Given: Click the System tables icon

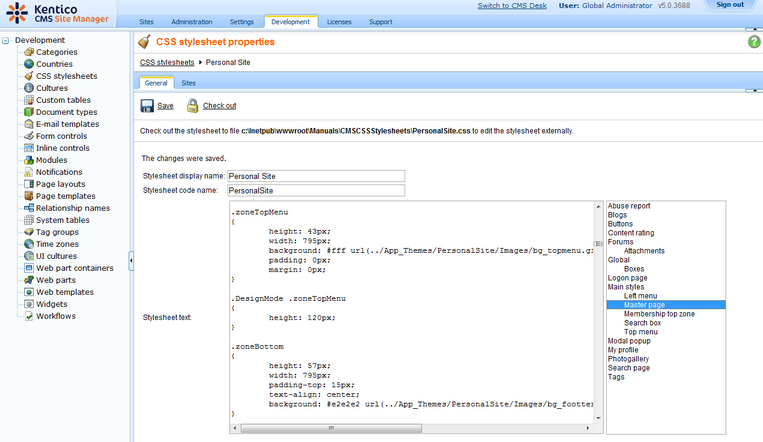Looking at the screenshot, I should coord(29,220).
